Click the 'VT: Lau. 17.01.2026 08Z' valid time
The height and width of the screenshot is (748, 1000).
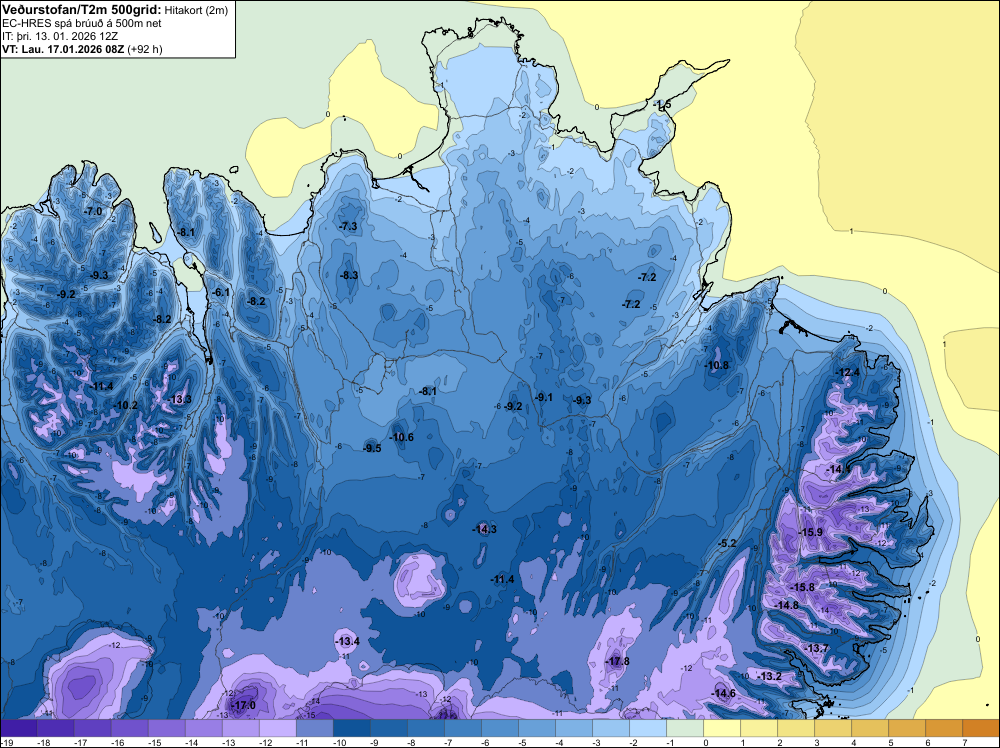63,49
